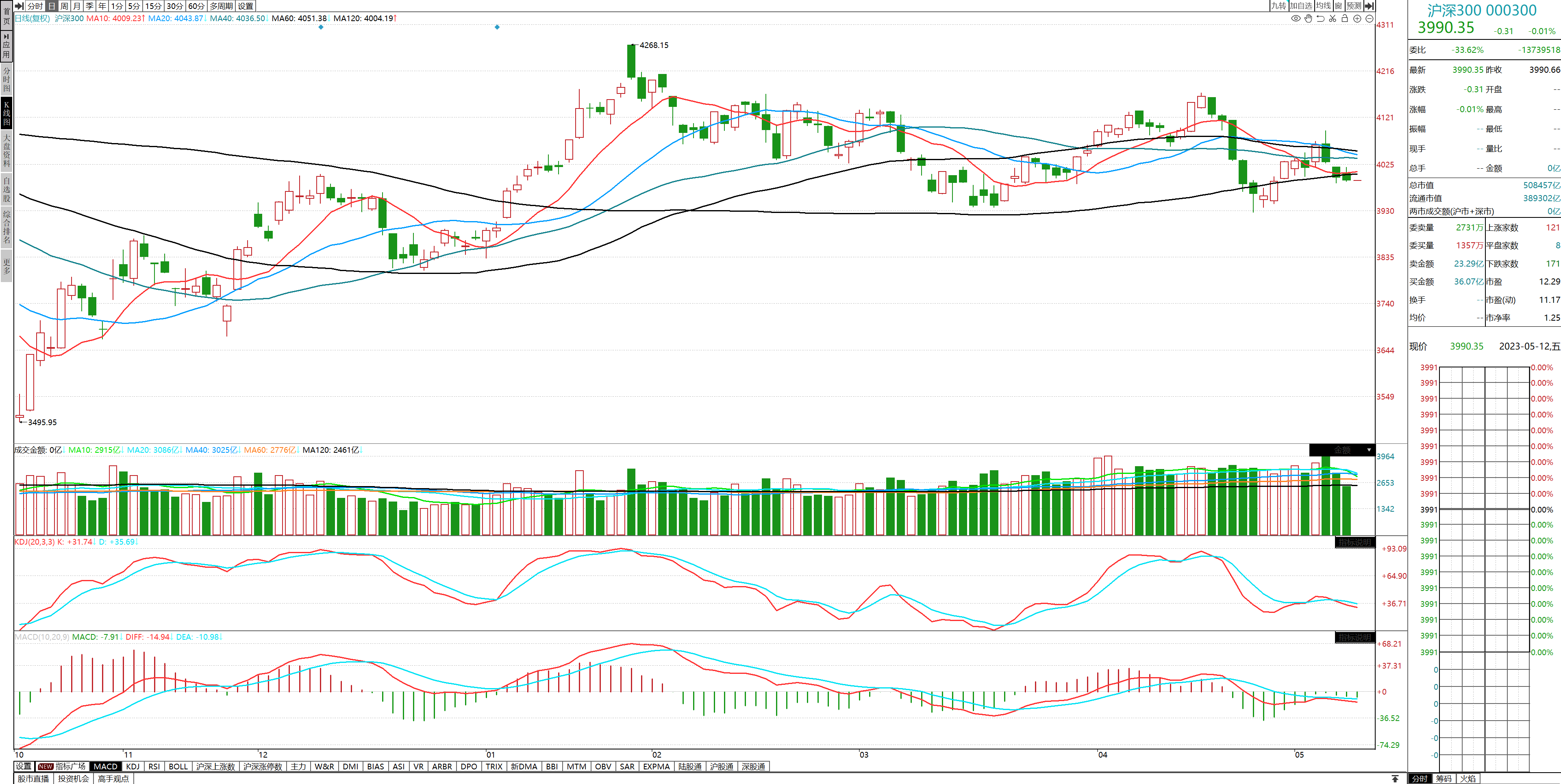Zoom in with the plus circle icon
Image resolution: width=1561 pixels, height=784 pixels.
(1357, 18)
